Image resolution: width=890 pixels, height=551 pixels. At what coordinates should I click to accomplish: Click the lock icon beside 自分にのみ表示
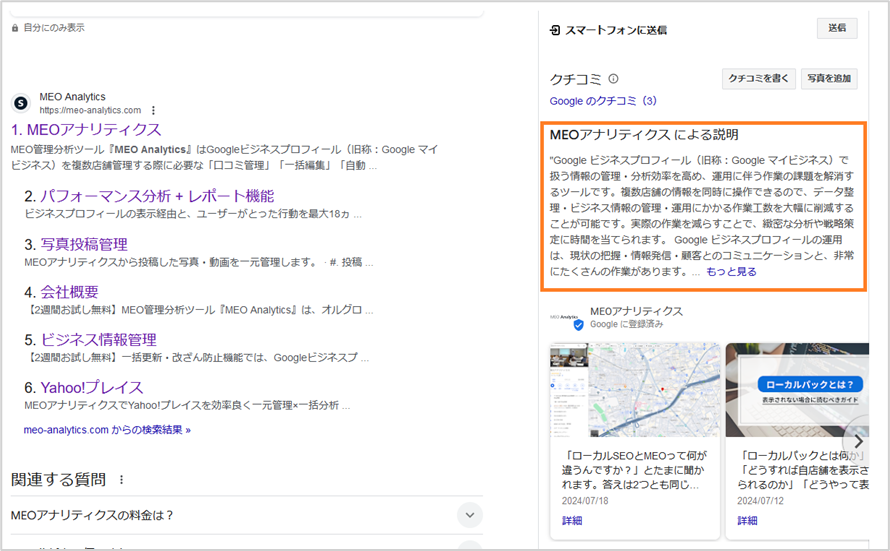pyautogui.click(x=15, y=28)
